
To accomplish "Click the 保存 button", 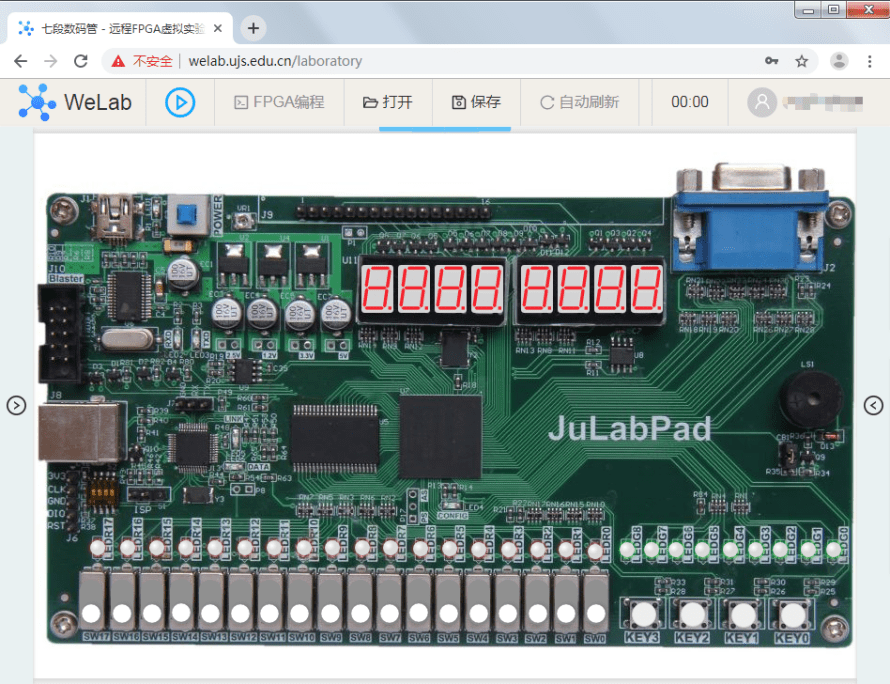I will pos(476,102).
